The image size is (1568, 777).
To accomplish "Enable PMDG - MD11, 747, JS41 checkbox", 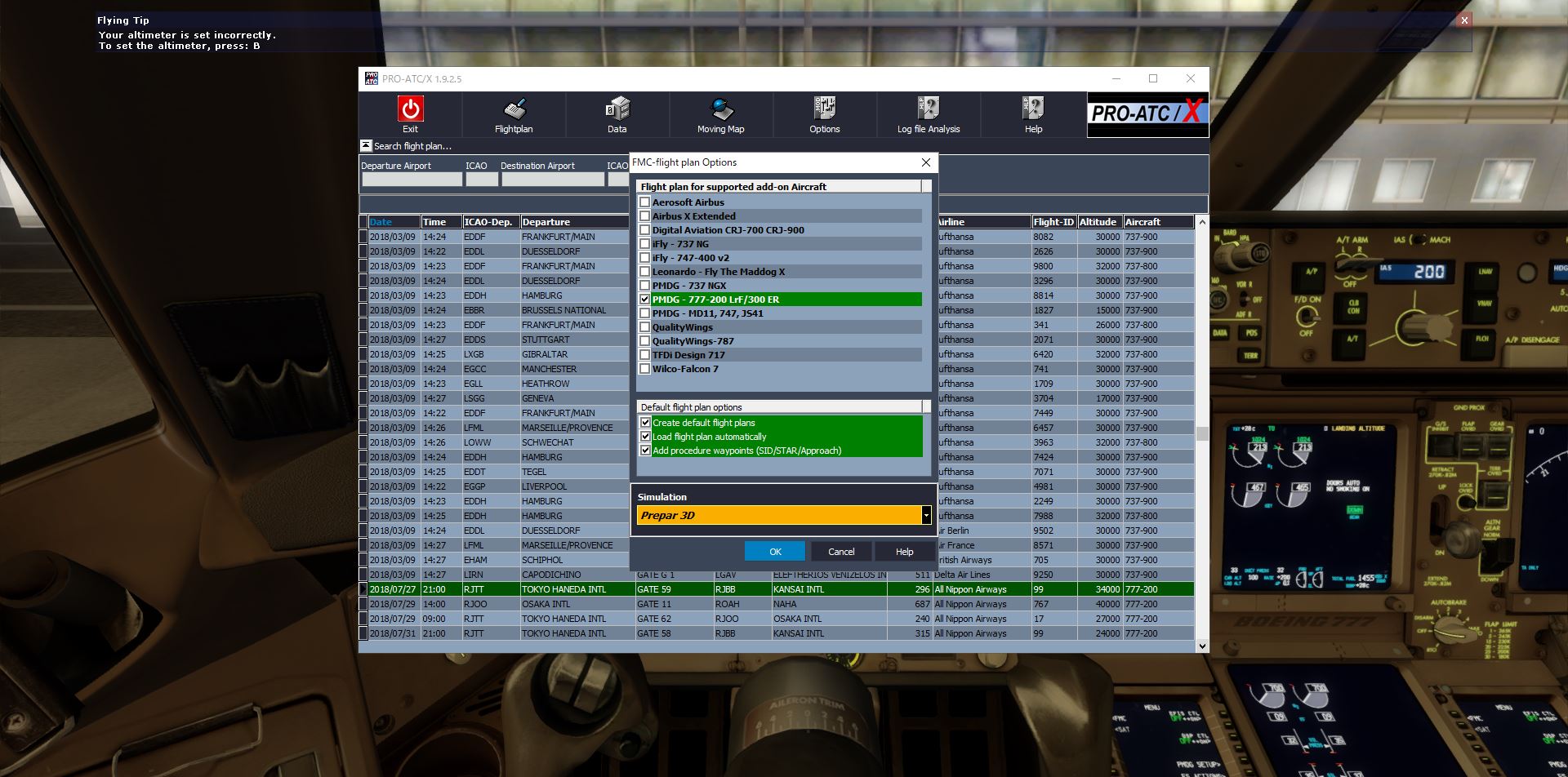I will pos(645,313).
